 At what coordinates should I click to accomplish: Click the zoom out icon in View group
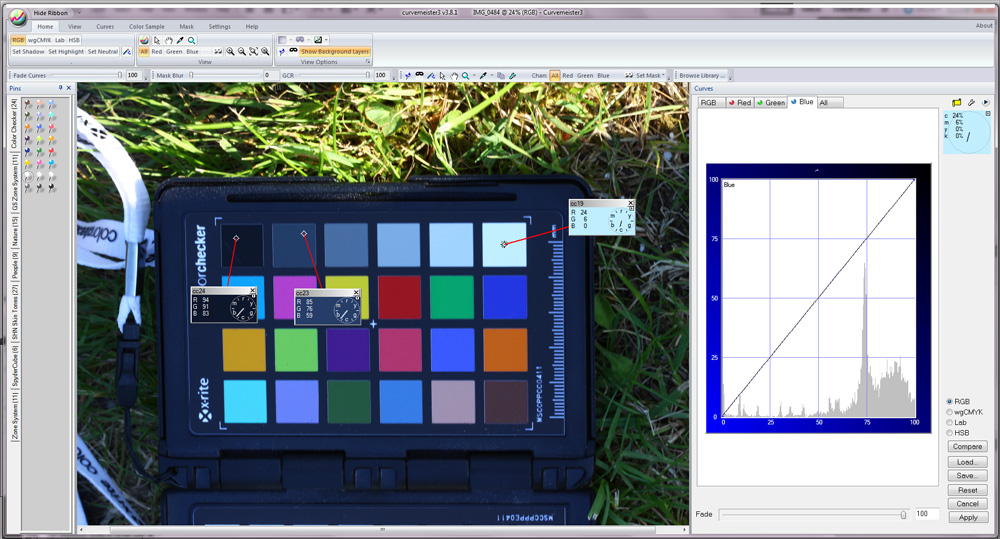[242, 51]
